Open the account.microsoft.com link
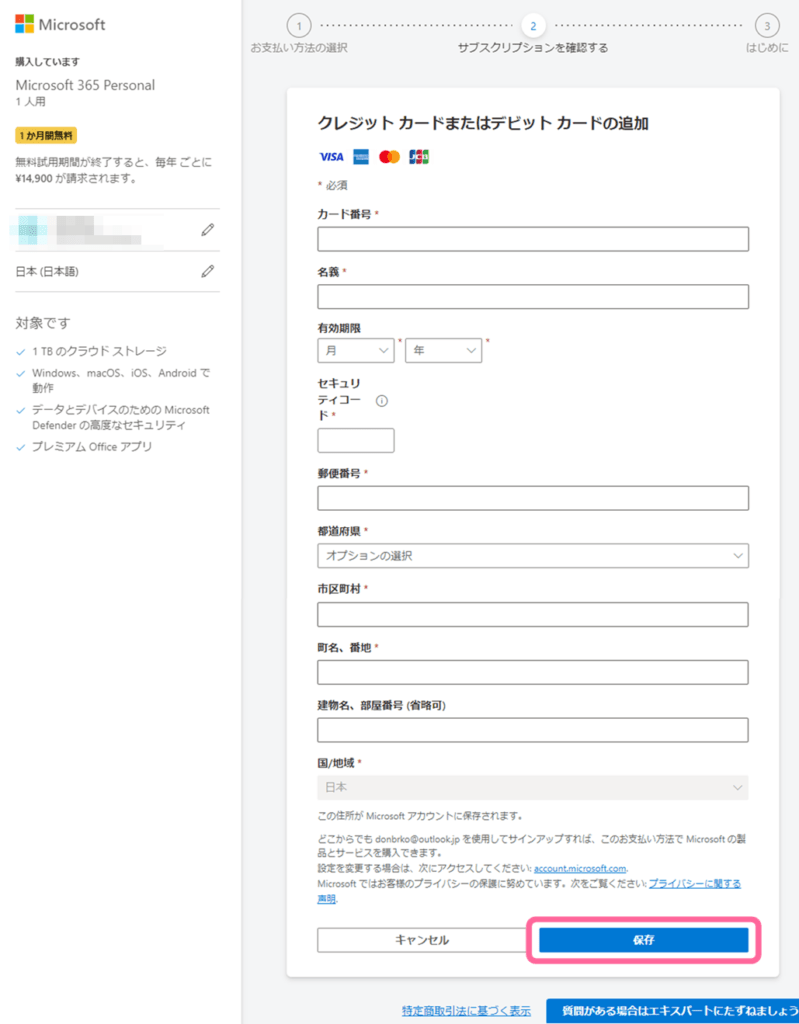The height and width of the screenshot is (1024, 799). [x=580, y=869]
